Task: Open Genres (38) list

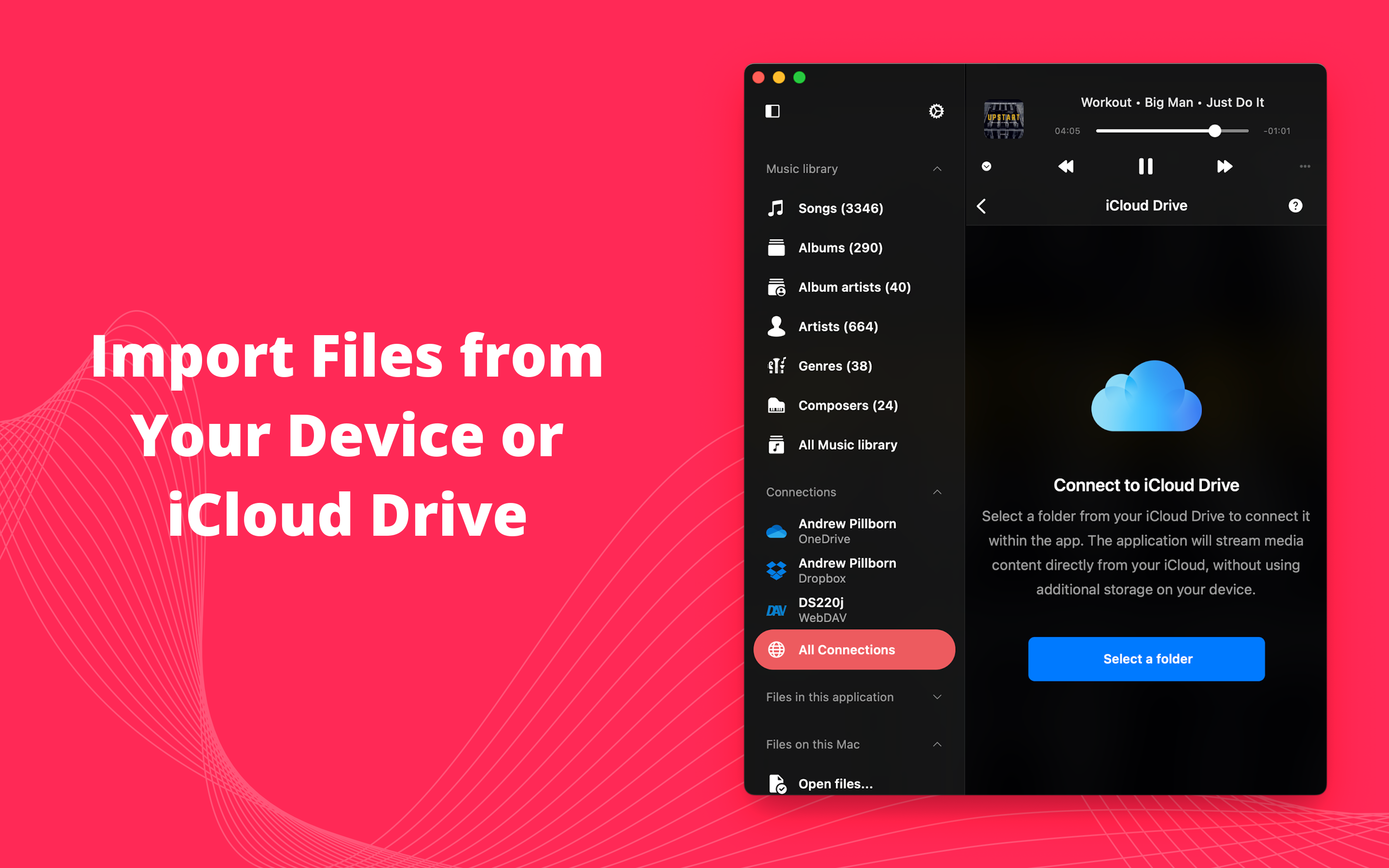Action: point(854,366)
